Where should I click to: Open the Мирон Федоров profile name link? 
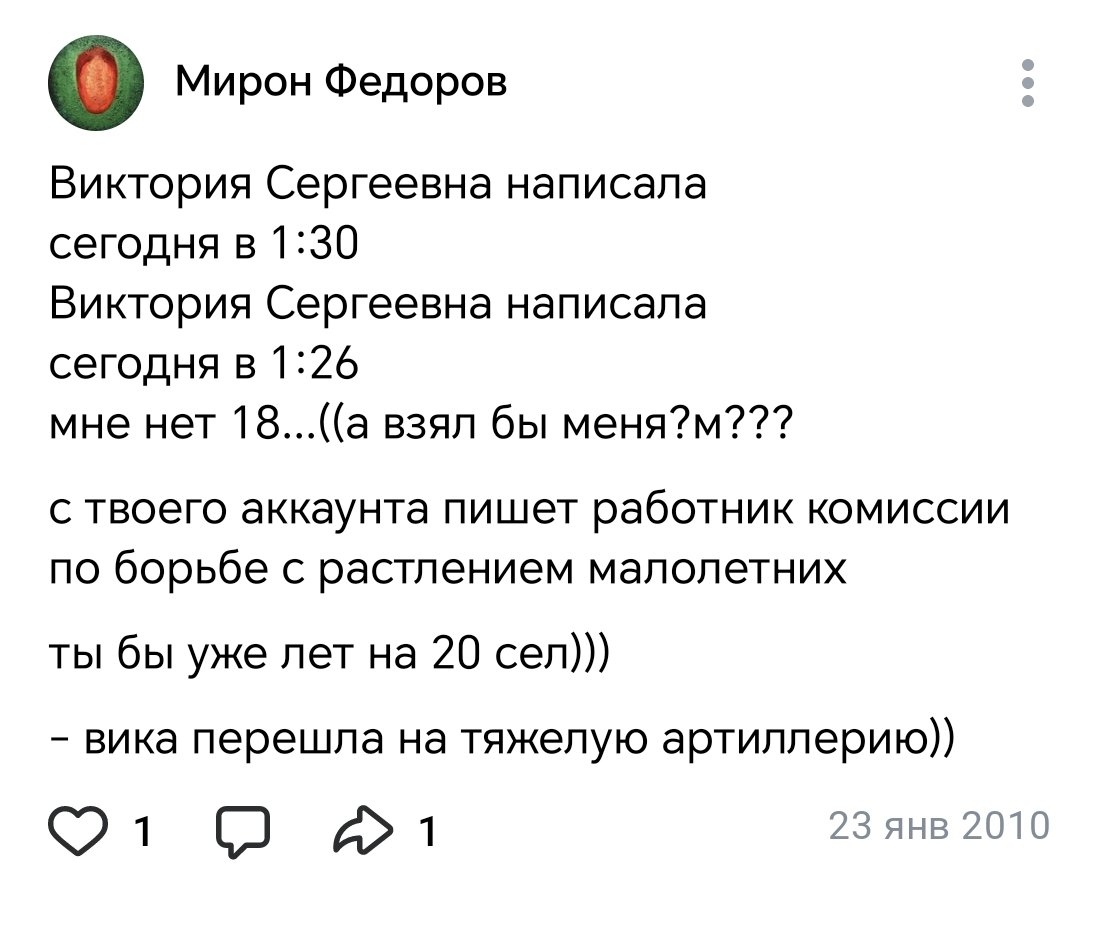[x=341, y=81]
